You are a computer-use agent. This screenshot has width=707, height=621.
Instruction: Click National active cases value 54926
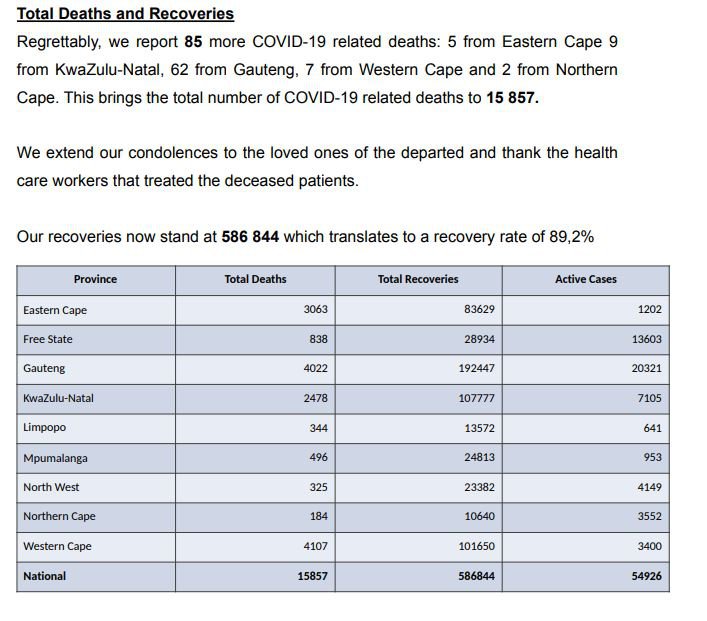click(x=647, y=576)
